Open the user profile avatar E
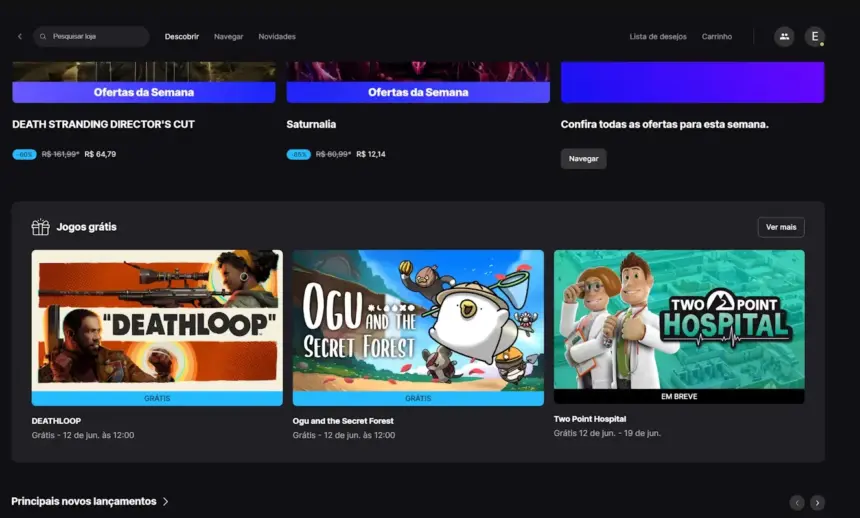 pos(814,36)
